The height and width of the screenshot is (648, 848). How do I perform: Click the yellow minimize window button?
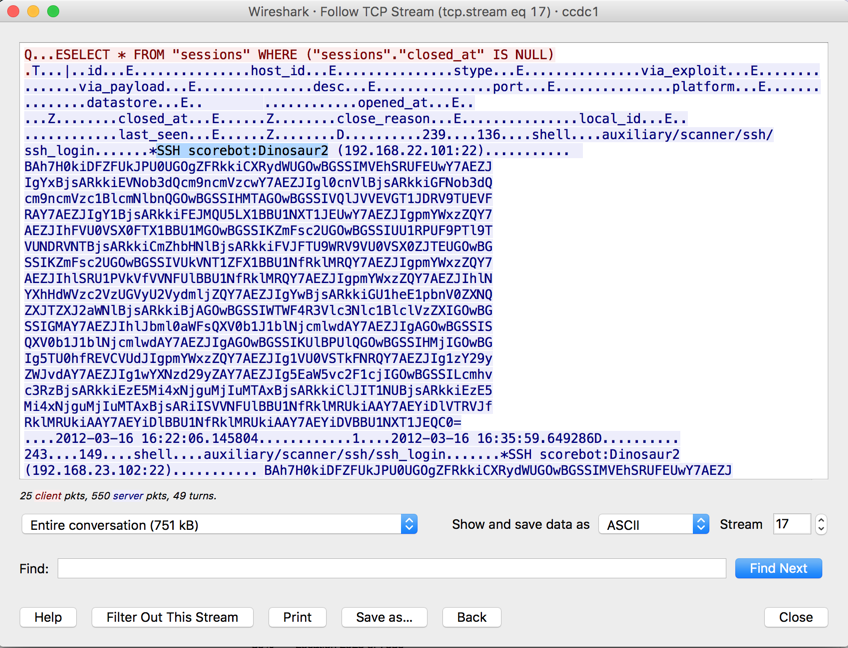33,11
